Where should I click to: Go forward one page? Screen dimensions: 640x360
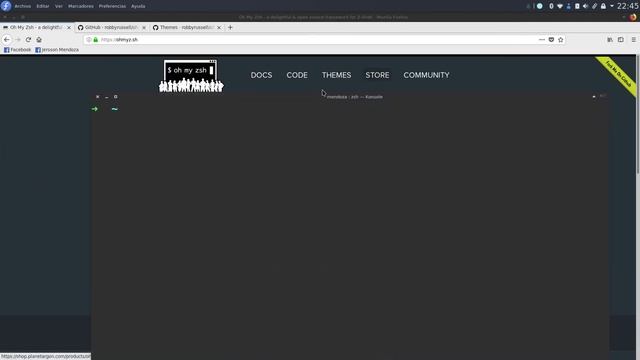18,40
